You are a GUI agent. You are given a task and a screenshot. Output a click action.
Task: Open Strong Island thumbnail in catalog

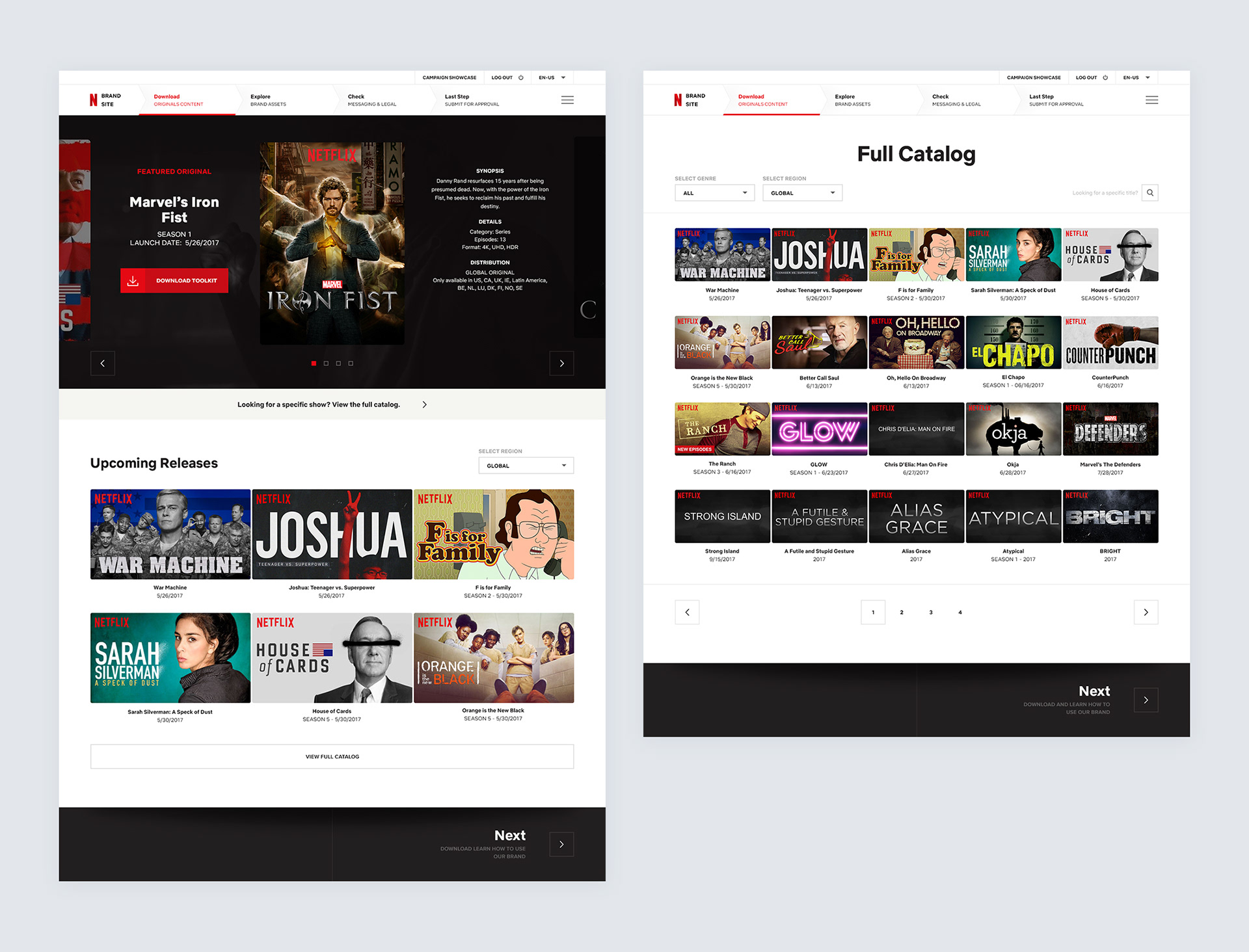click(722, 516)
